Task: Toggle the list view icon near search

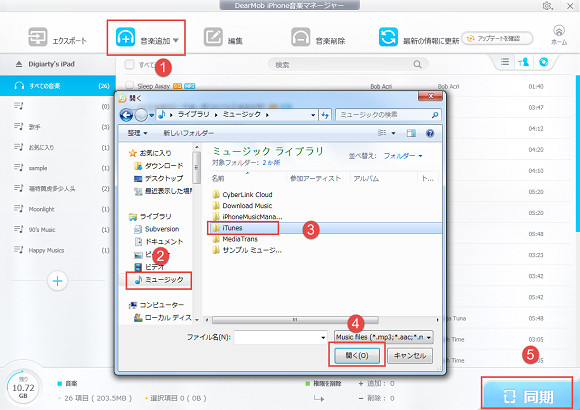Action: 505,62
